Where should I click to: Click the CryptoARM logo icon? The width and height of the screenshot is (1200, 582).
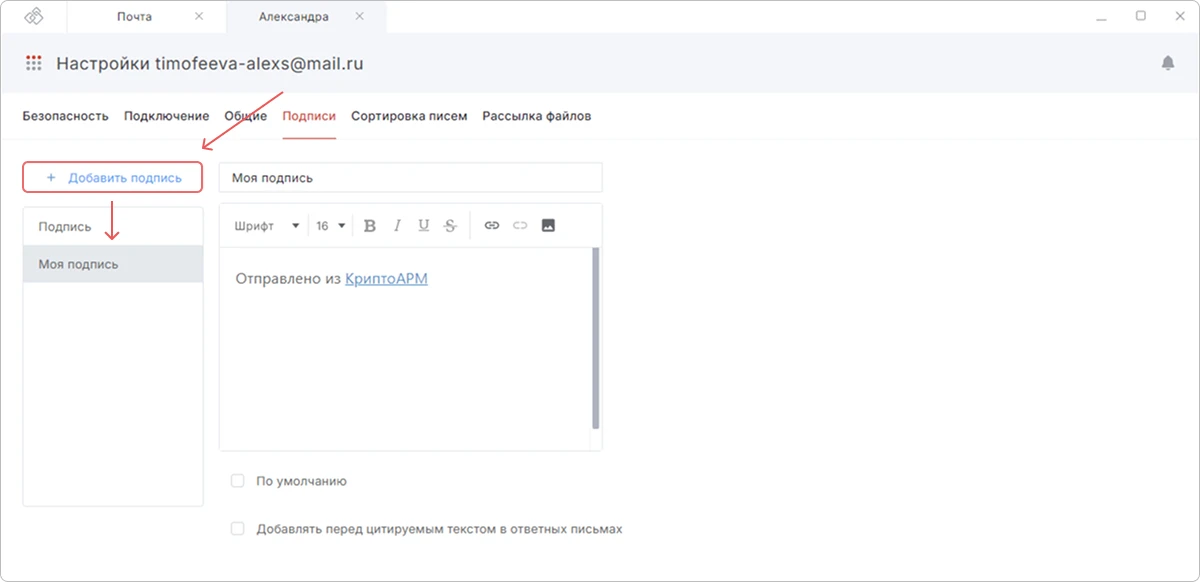click(x=34, y=17)
